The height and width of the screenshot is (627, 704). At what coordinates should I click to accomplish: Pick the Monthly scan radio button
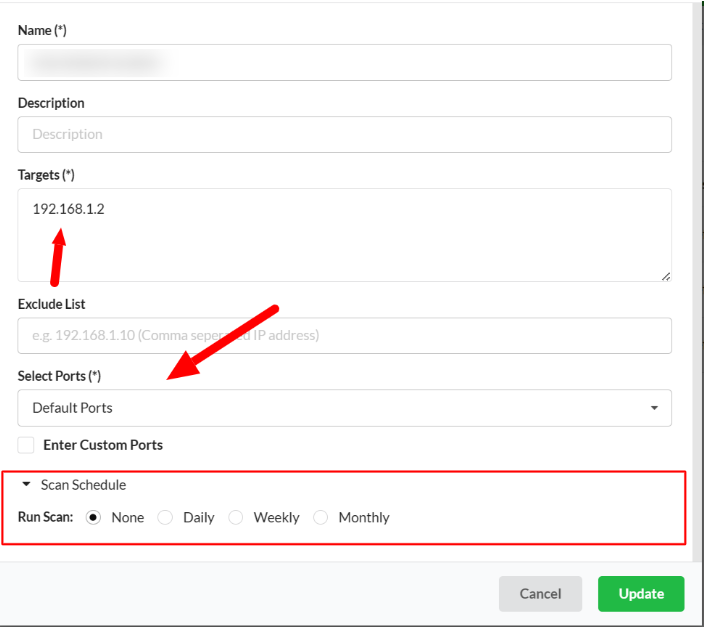pos(321,518)
